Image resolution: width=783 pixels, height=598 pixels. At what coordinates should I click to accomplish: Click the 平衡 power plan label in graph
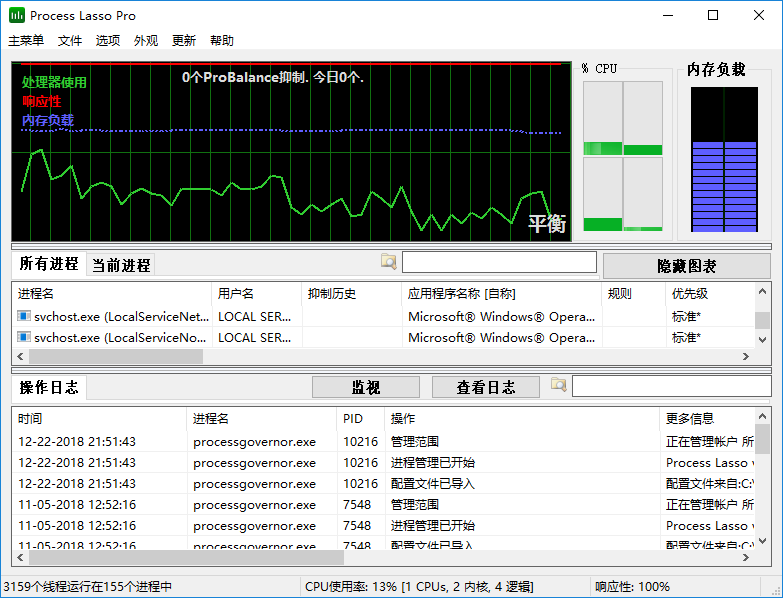coord(547,224)
